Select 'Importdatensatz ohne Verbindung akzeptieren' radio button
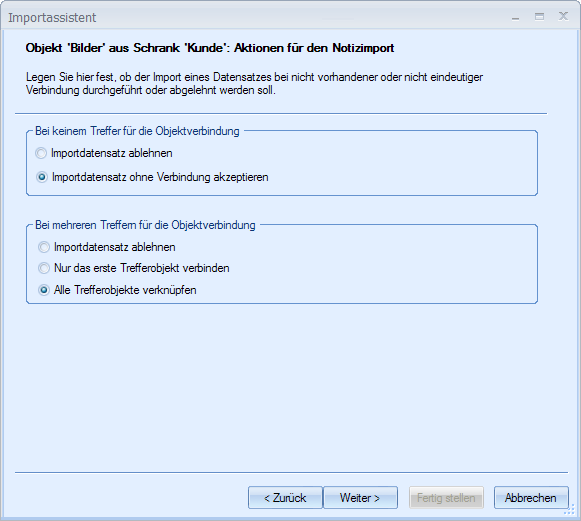This screenshot has height=521, width=581. pos(42,177)
